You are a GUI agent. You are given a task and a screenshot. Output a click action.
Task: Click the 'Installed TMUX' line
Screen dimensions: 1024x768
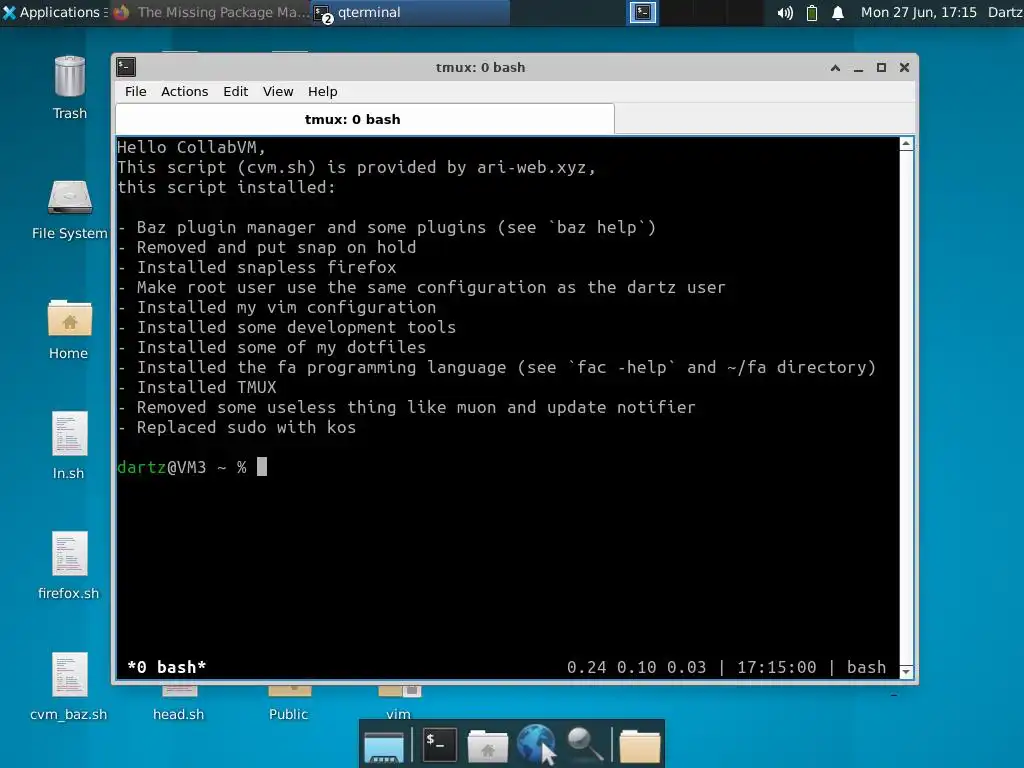tap(197, 387)
